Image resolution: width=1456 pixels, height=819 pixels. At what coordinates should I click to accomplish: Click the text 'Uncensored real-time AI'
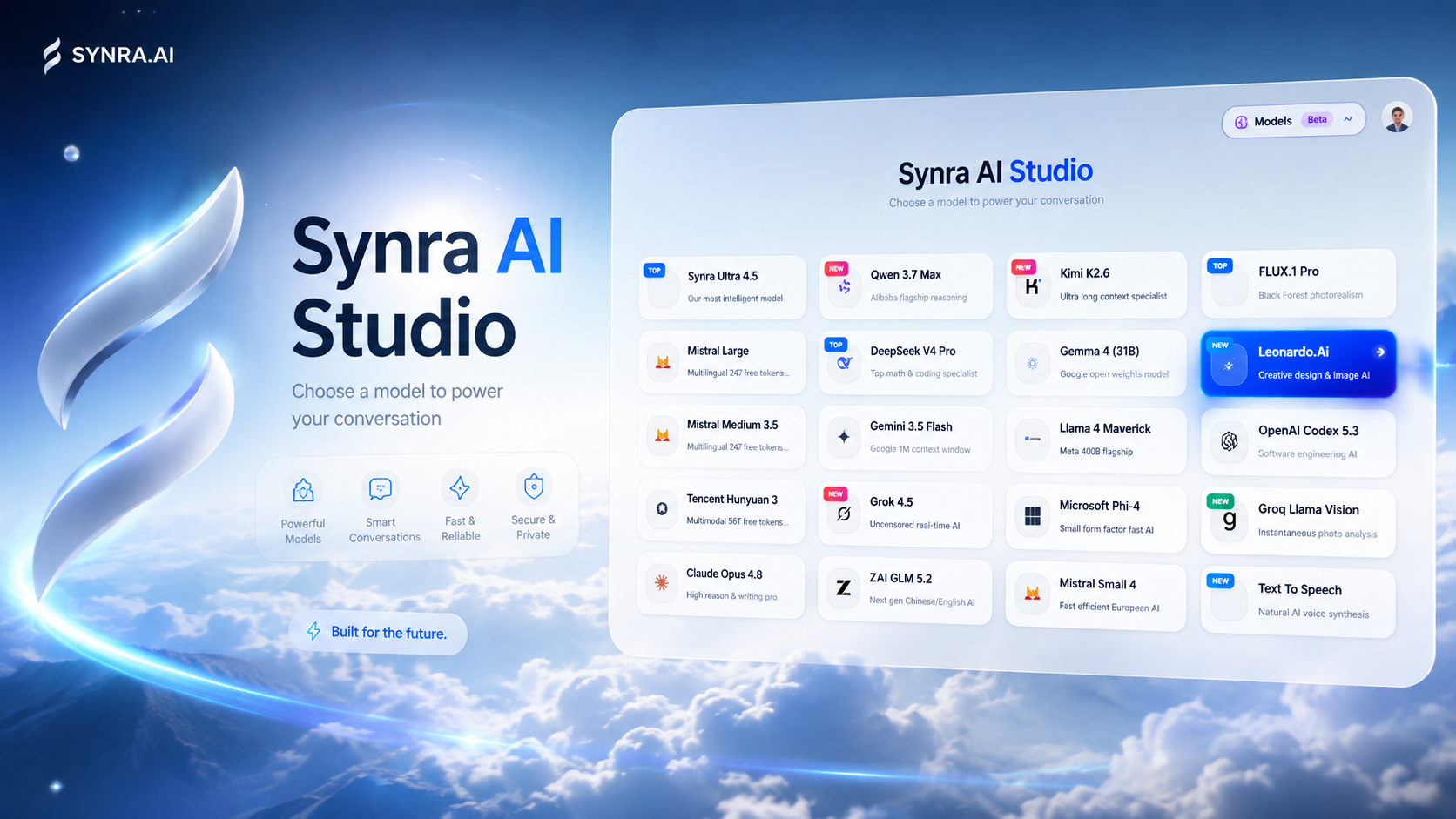point(914,525)
